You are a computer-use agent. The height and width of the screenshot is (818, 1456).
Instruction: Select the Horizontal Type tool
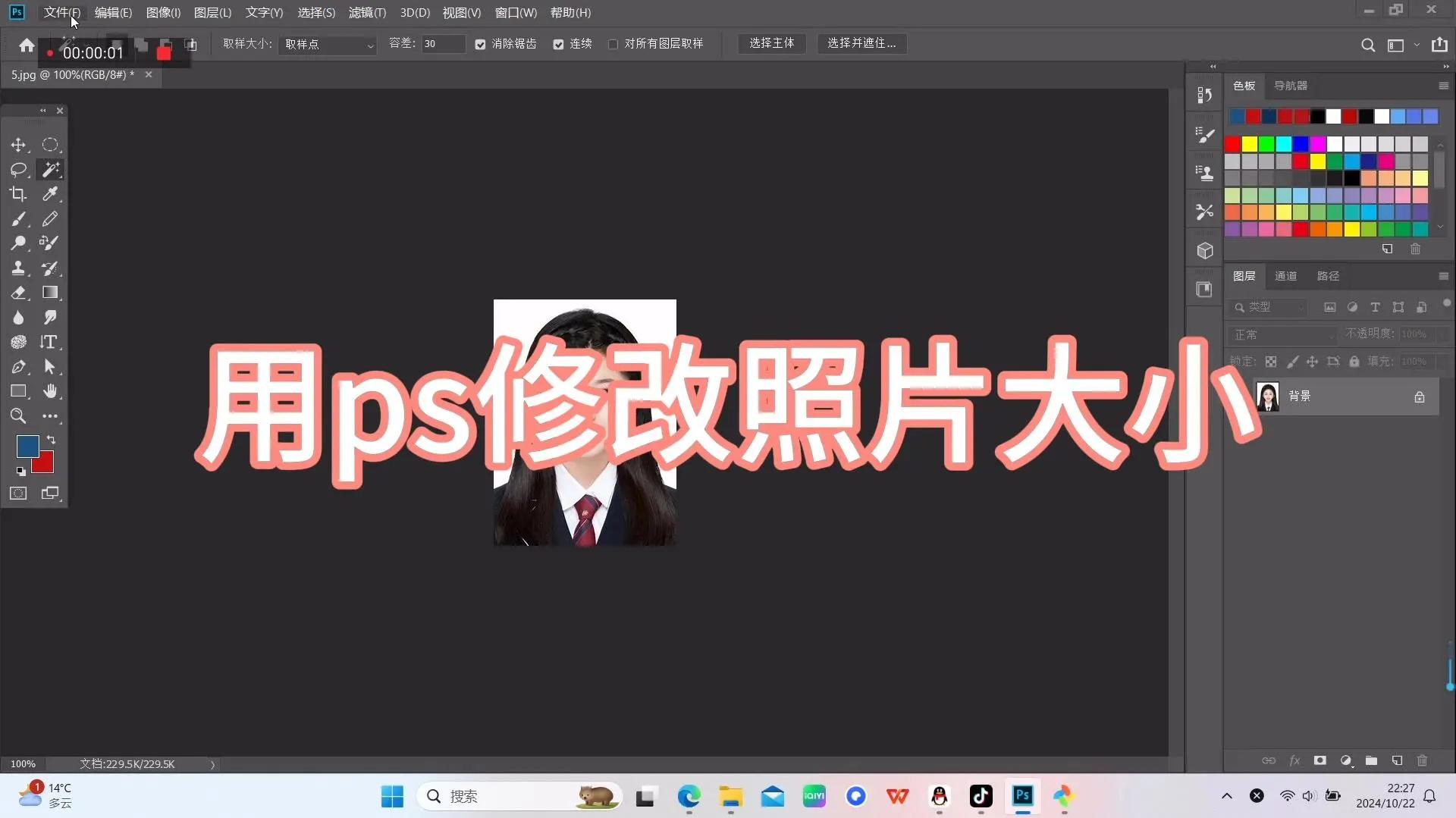click(50, 342)
